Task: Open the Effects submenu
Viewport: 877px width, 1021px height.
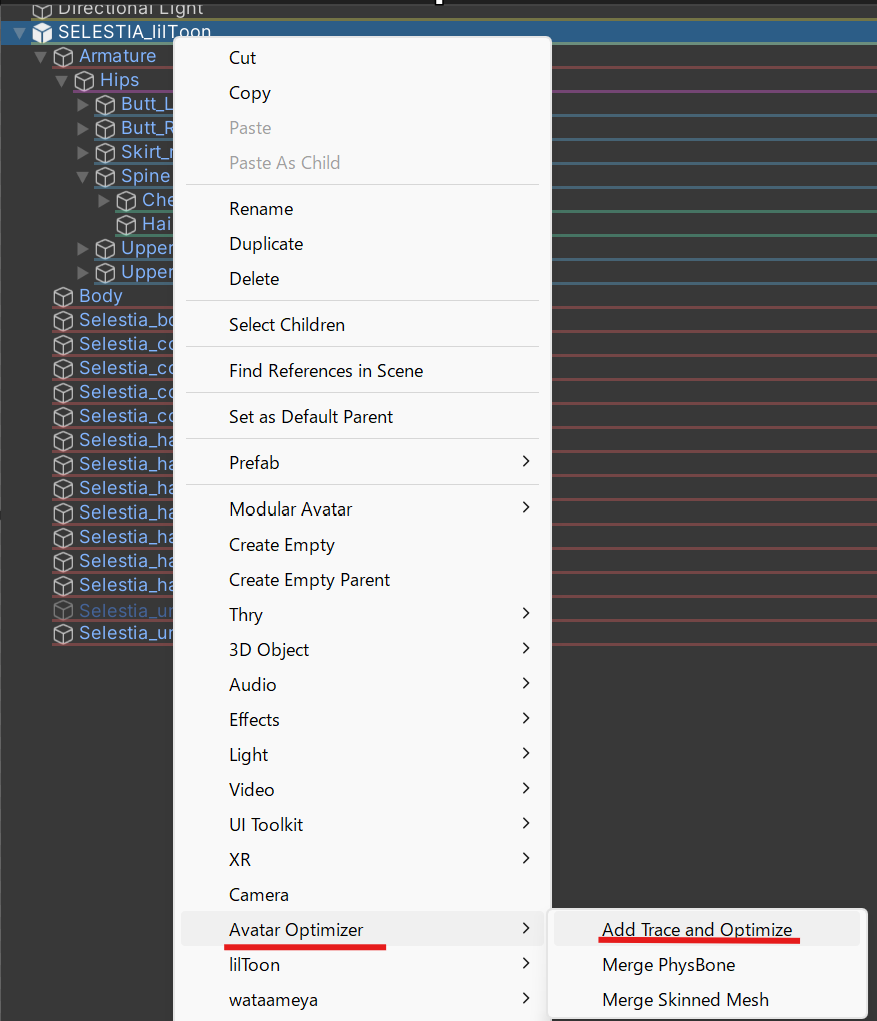Action: (x=363, y=720)
